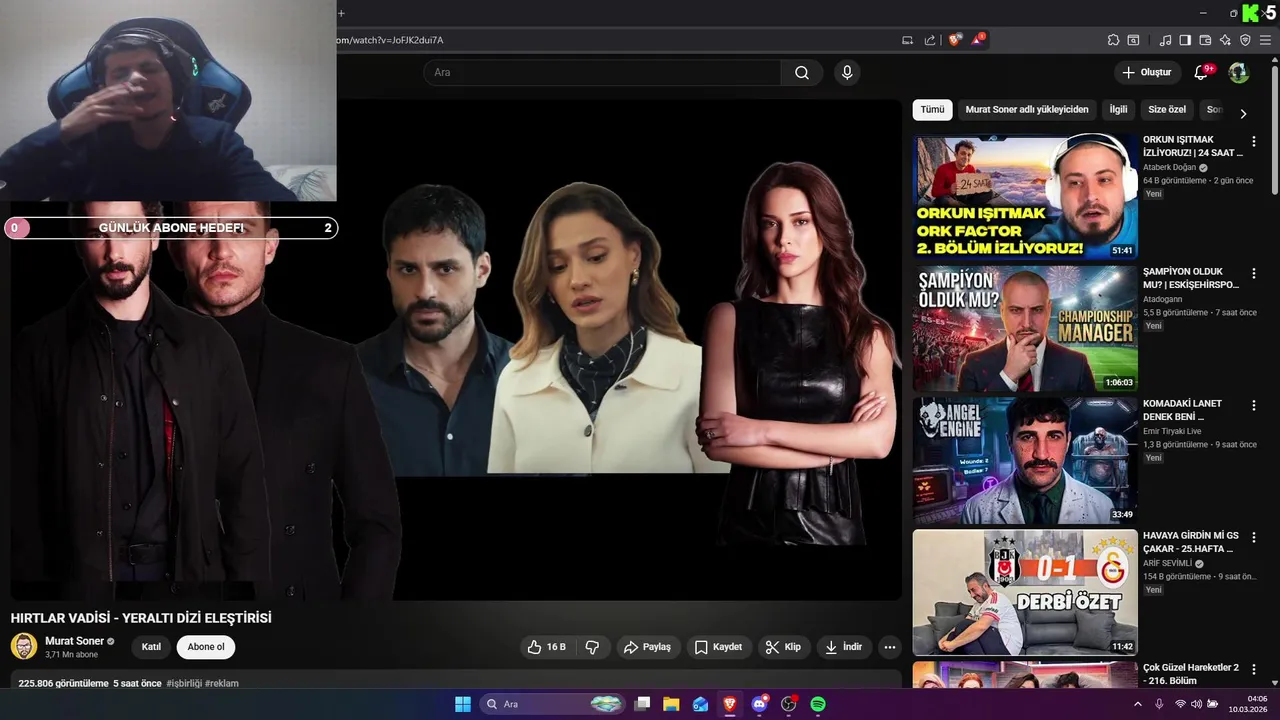Open the Angel Engine KOMADAKİ LANET thumbnail
This screenshot has width=1280, height=720.
(1025, 460)
